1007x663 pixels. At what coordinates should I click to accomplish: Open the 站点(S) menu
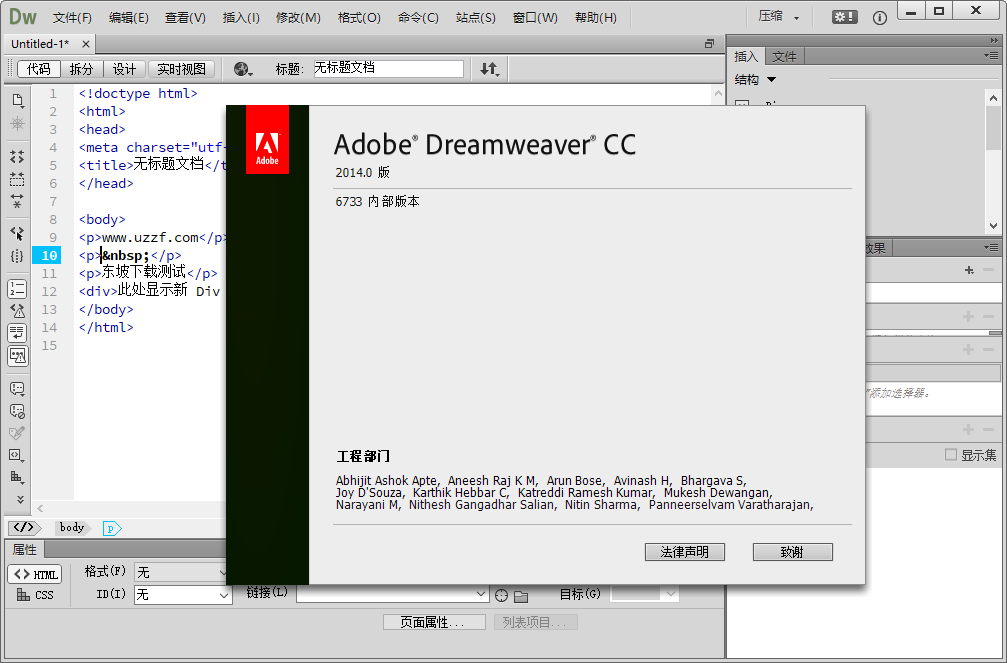(475, 17)
